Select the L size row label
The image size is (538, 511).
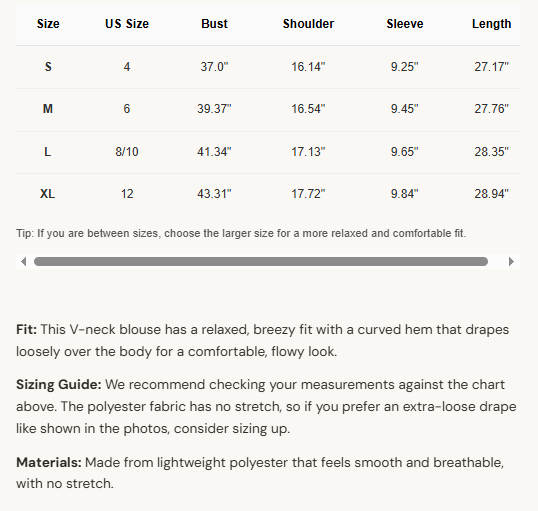(48, 152)
